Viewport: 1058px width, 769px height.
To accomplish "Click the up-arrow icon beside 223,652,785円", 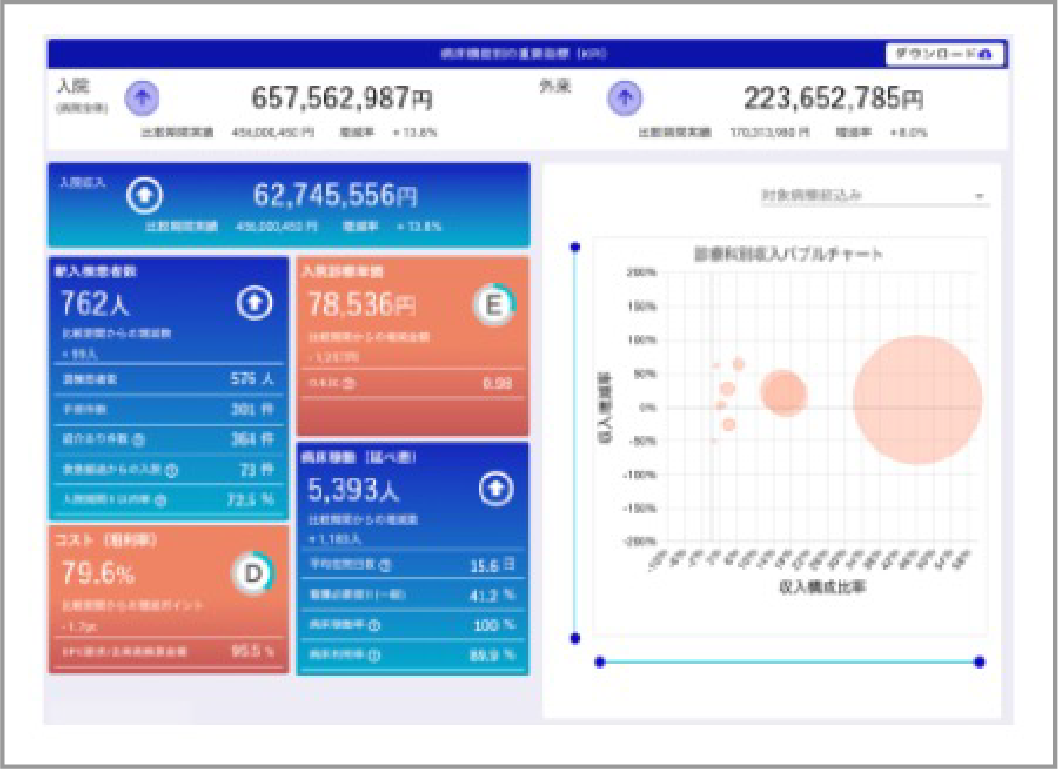I will 624,98.
